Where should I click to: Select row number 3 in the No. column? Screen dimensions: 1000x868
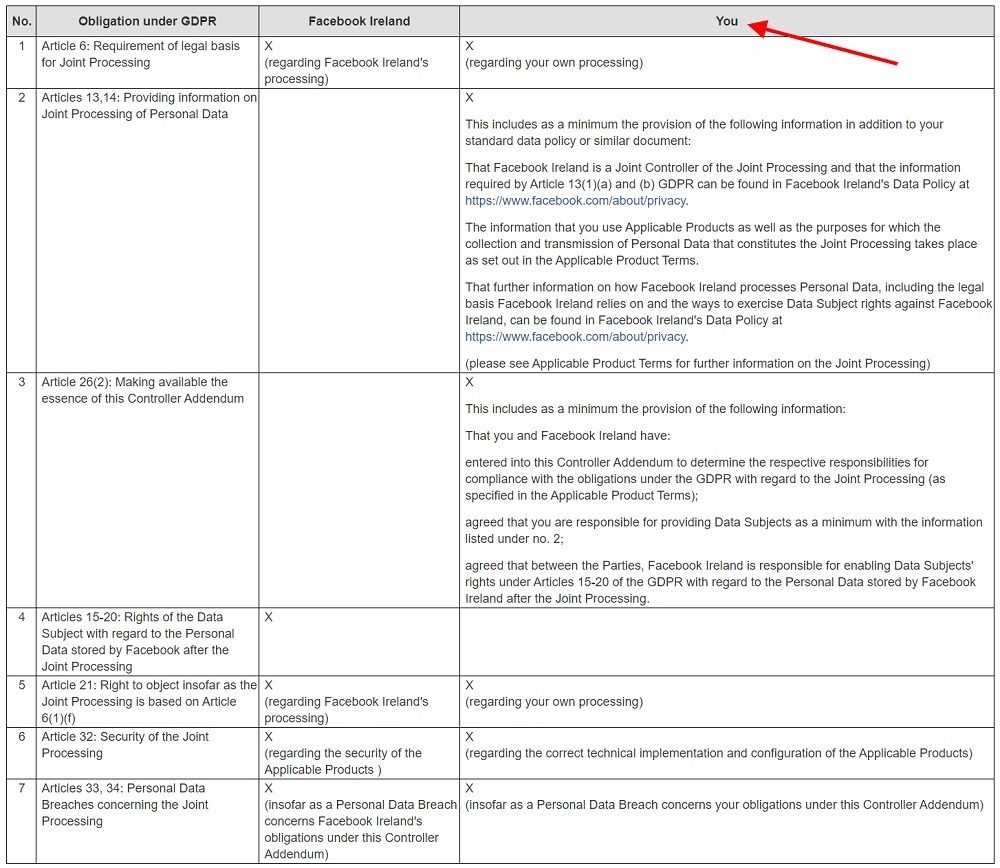click(x=22, y=382)
